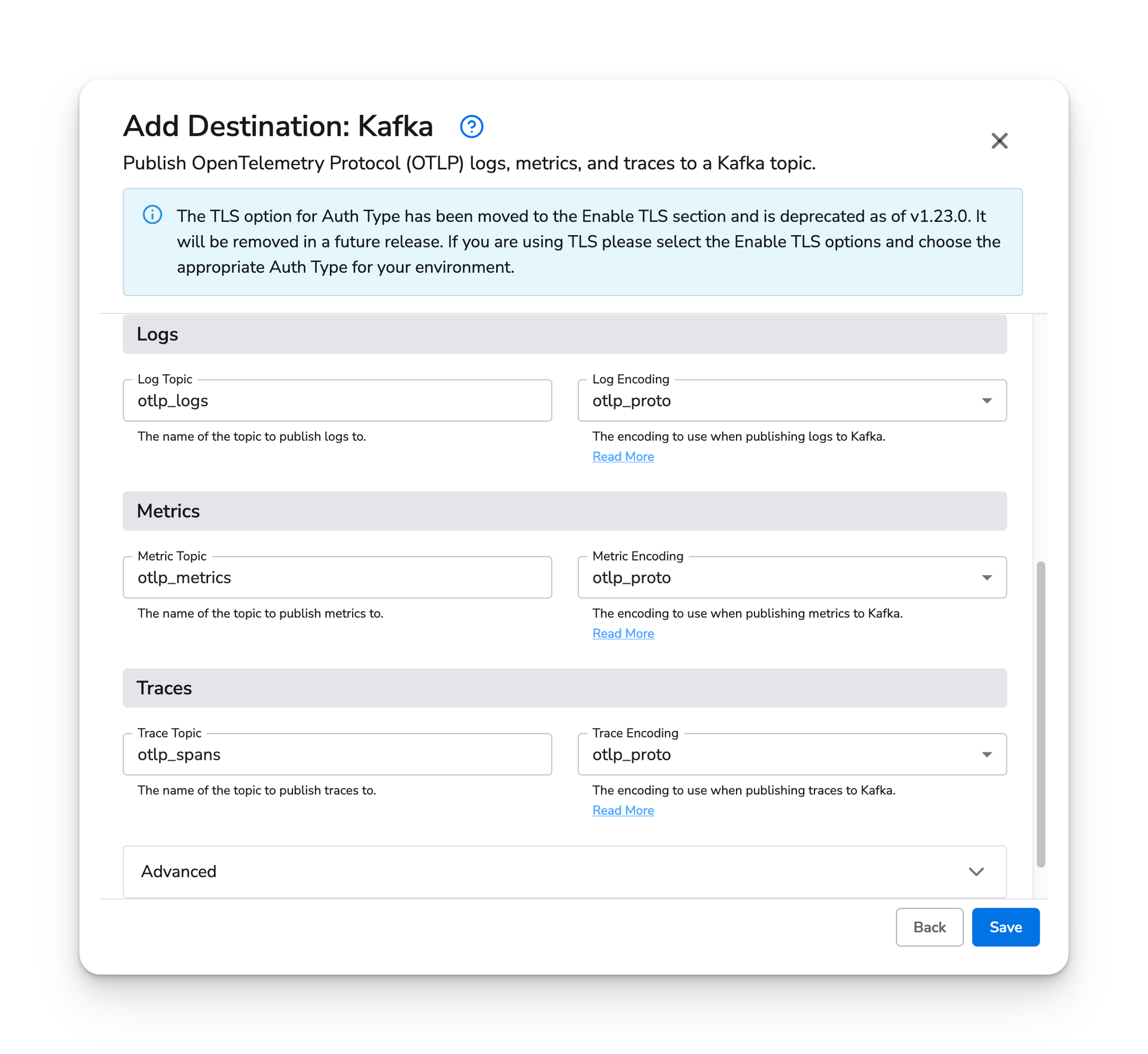Click the Logs section header
1148x1054 pixels.
point(564,334)
